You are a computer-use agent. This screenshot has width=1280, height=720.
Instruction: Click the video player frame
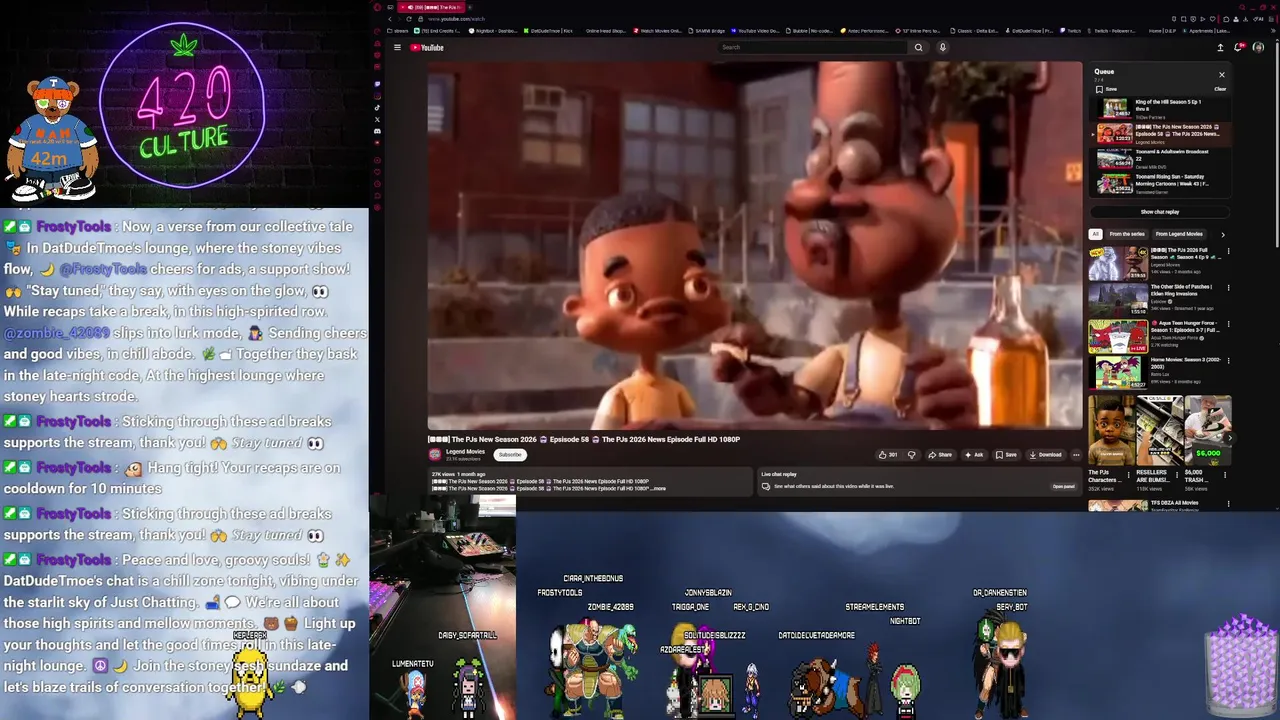pos(755,246)
